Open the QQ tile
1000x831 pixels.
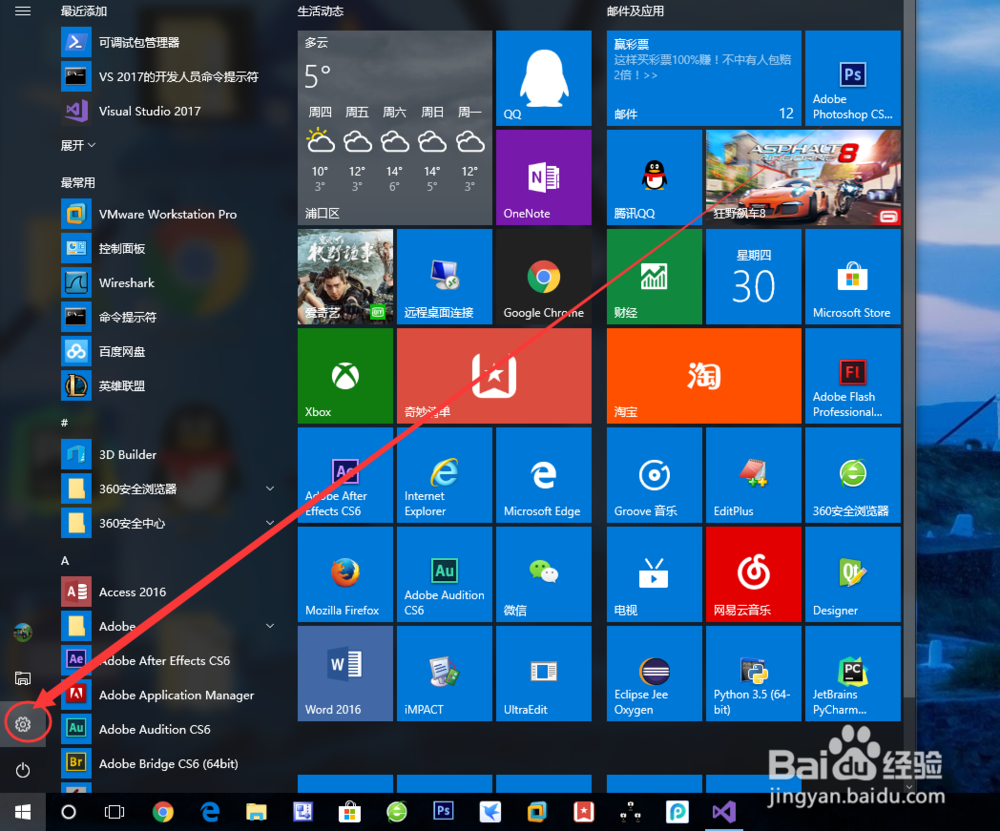pos(543,78)
